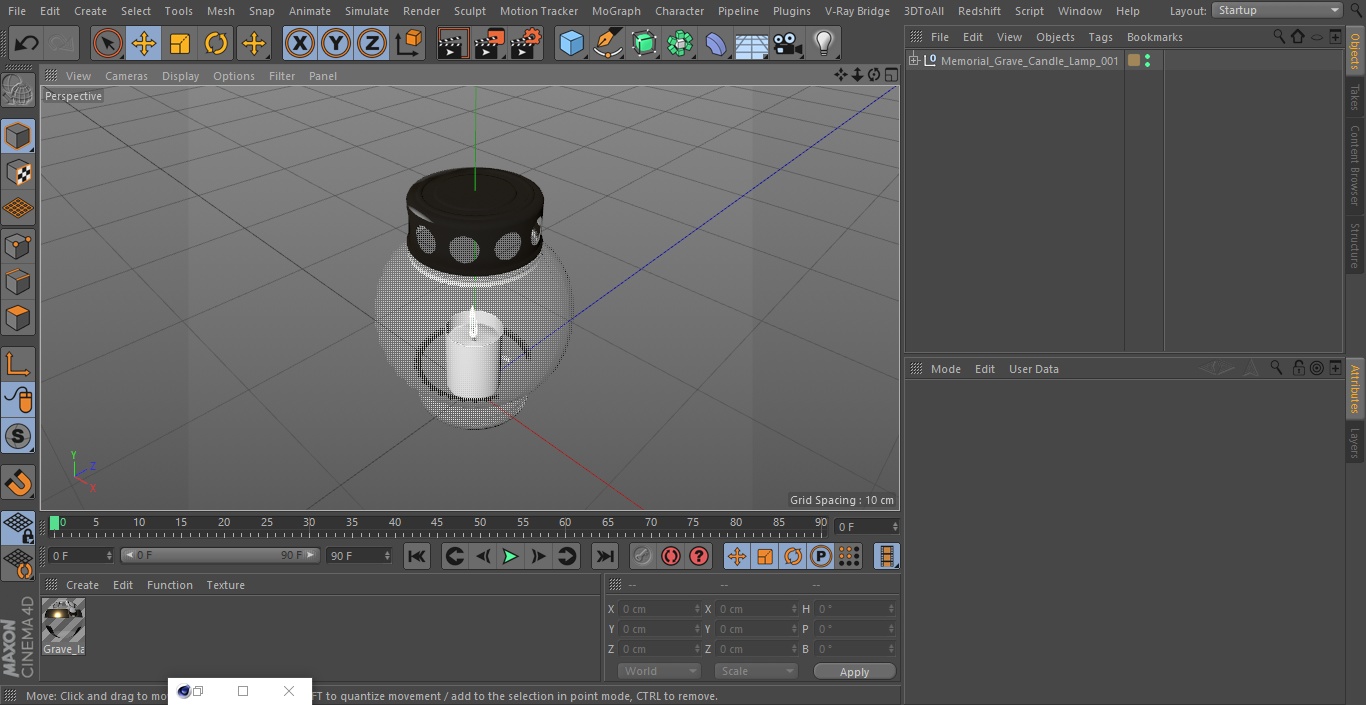Toggle visibility dots for Memorial_Grave_Candle_Lamp_001
The image size is (1366, 705).
(1147, 61)
